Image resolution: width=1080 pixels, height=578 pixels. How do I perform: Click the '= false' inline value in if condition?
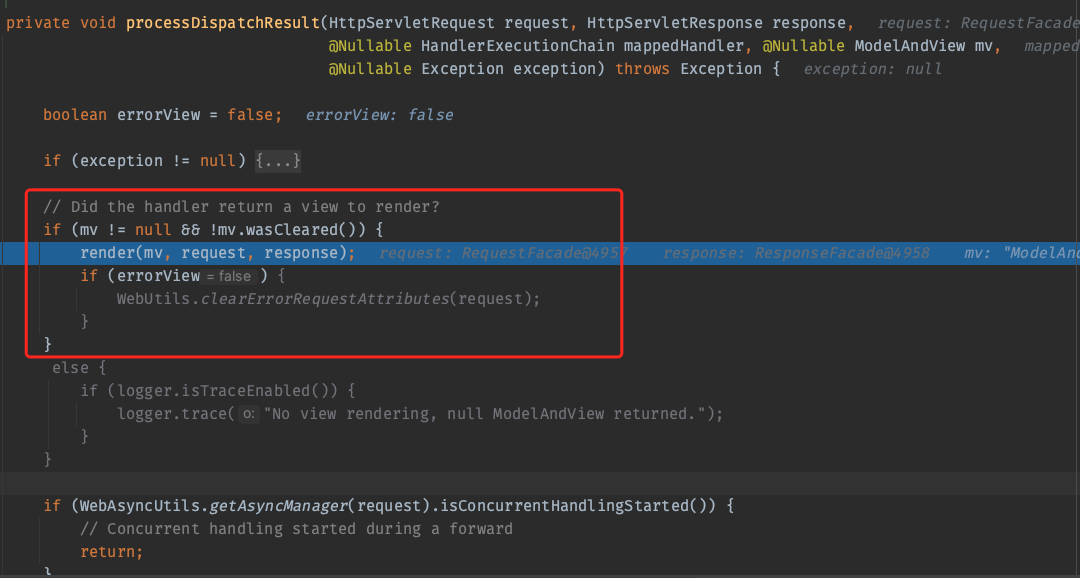(229, 276)
